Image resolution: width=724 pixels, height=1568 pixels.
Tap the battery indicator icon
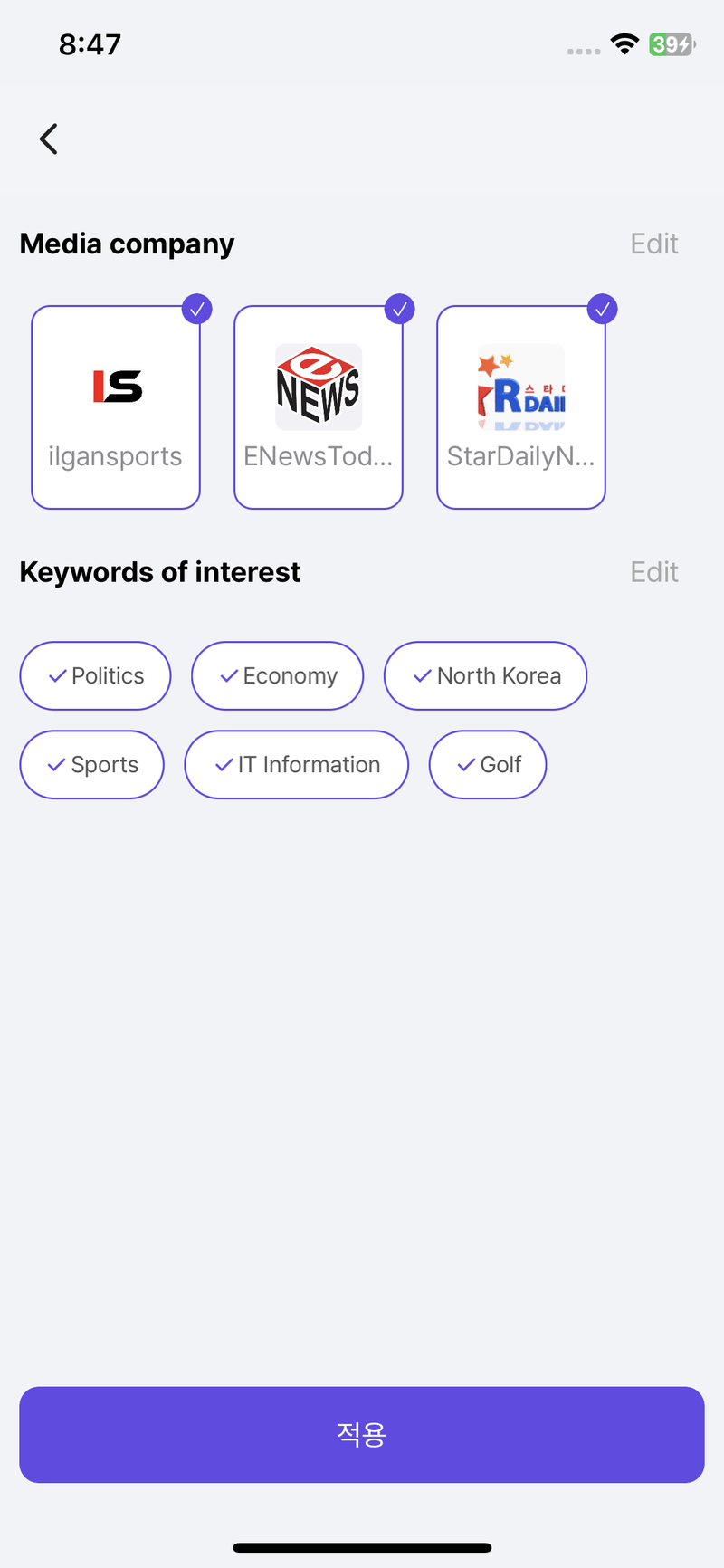pos(672,44)
